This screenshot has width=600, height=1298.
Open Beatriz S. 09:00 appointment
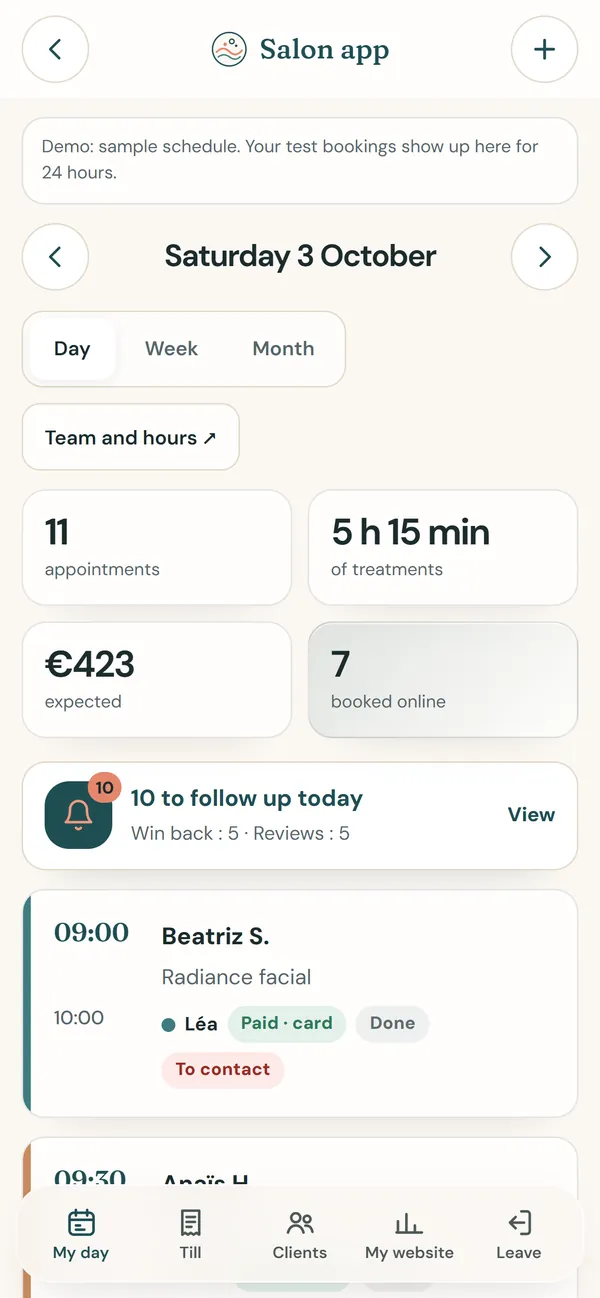(300, 1003)
